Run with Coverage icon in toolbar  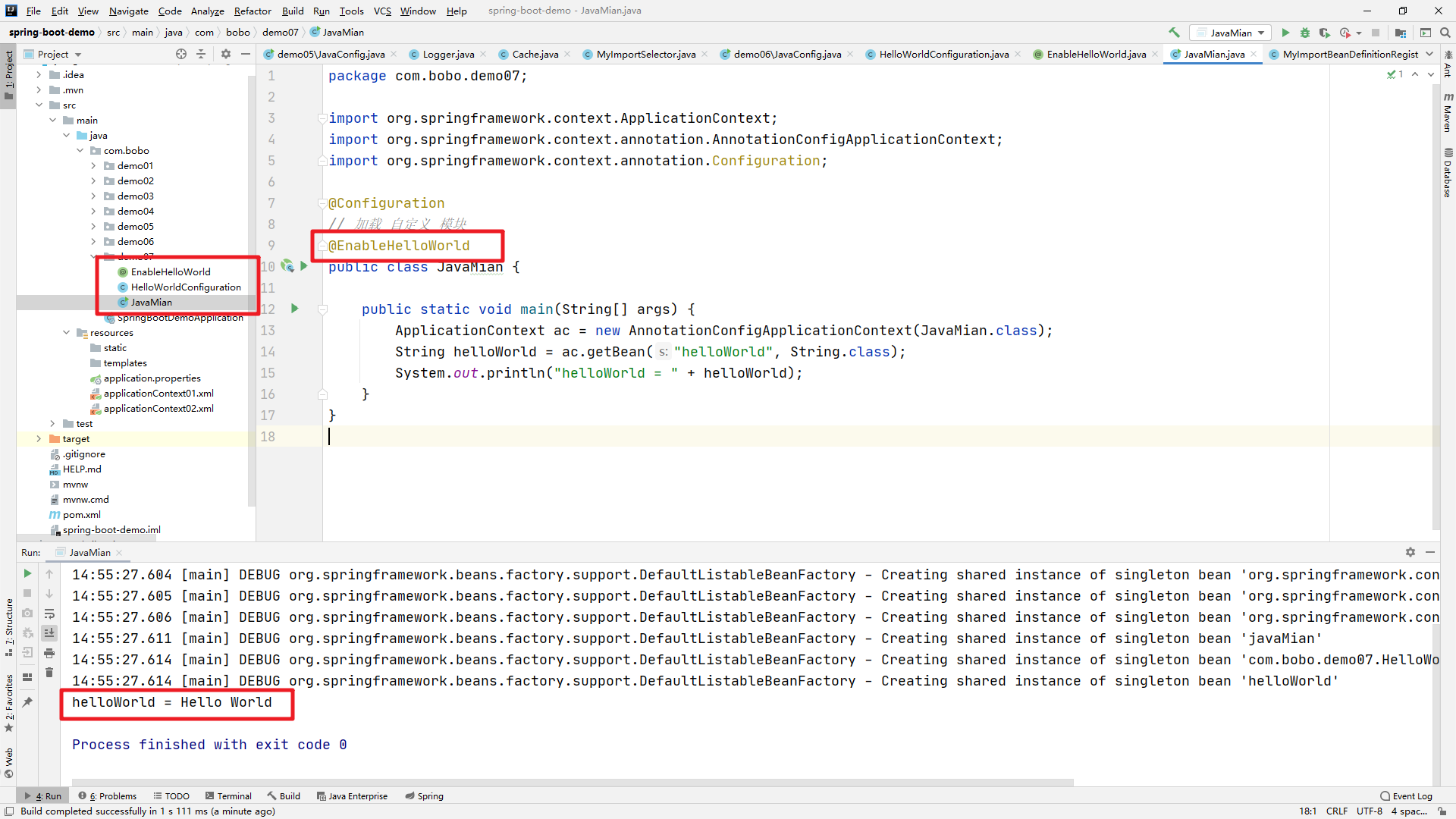click(1324, 33)
